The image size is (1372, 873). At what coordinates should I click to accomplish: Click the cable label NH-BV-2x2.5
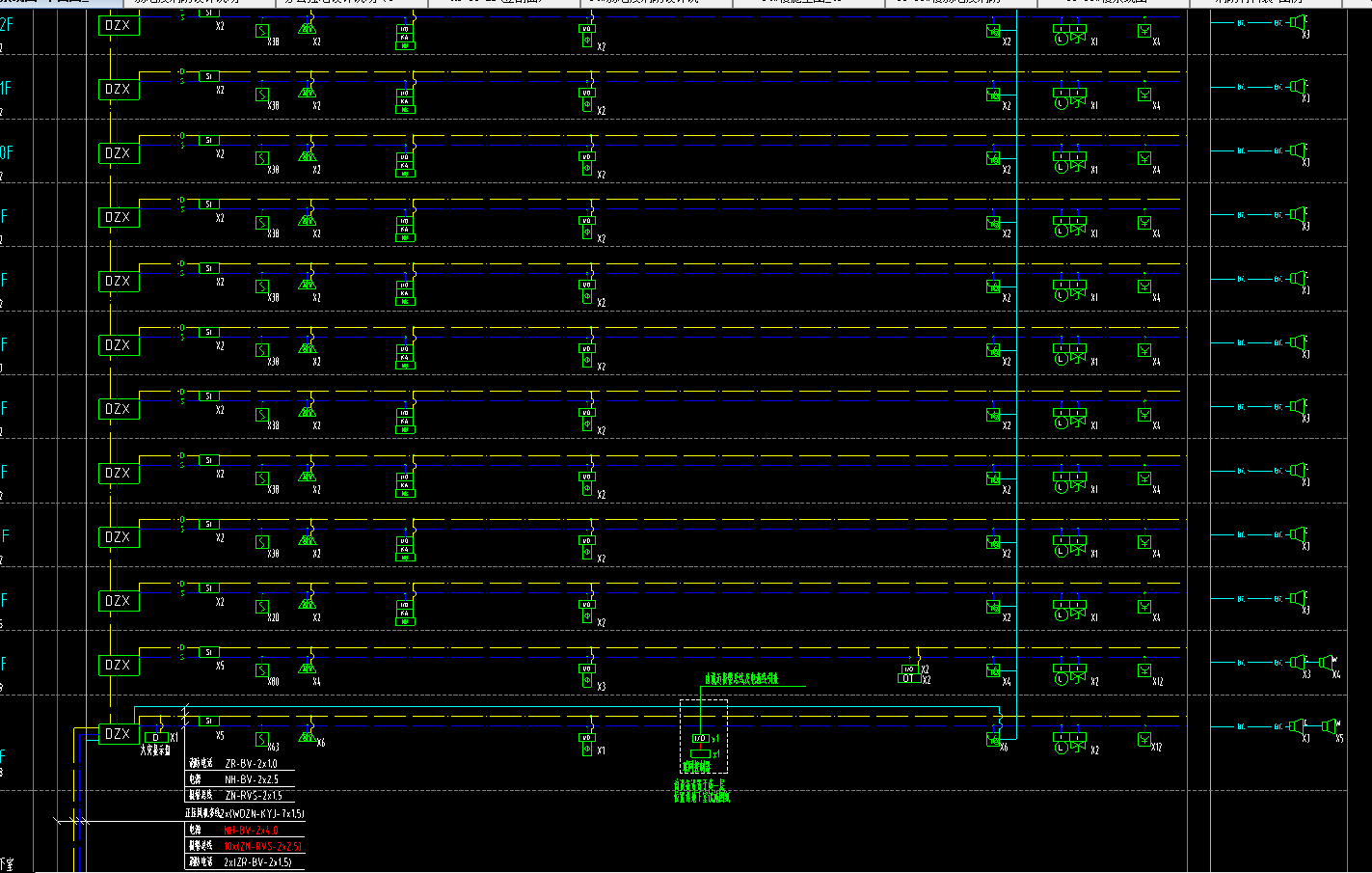click(251, 779)
